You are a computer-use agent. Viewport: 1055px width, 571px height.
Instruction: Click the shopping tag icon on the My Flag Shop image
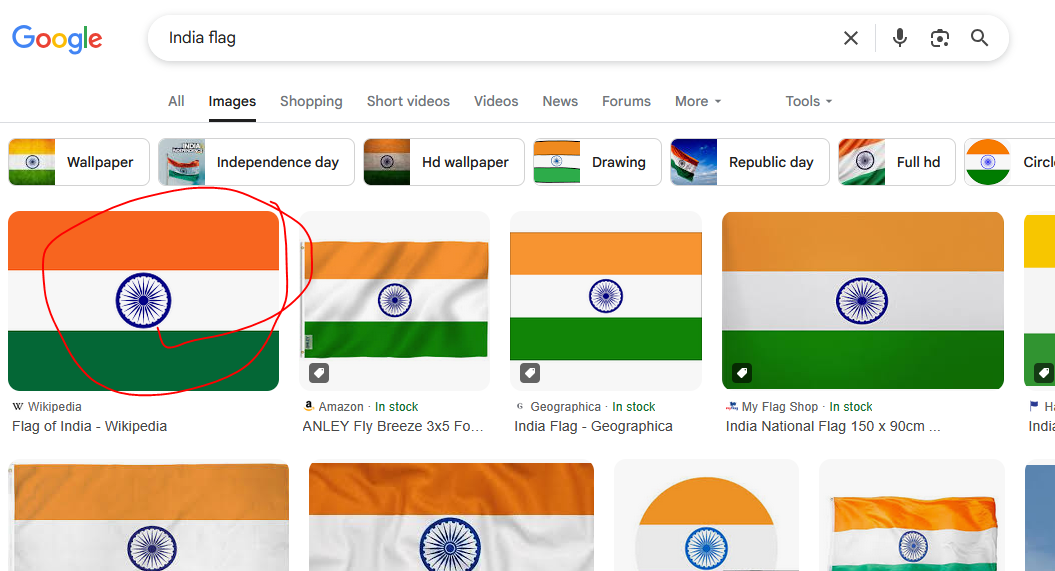pos(742,373)
